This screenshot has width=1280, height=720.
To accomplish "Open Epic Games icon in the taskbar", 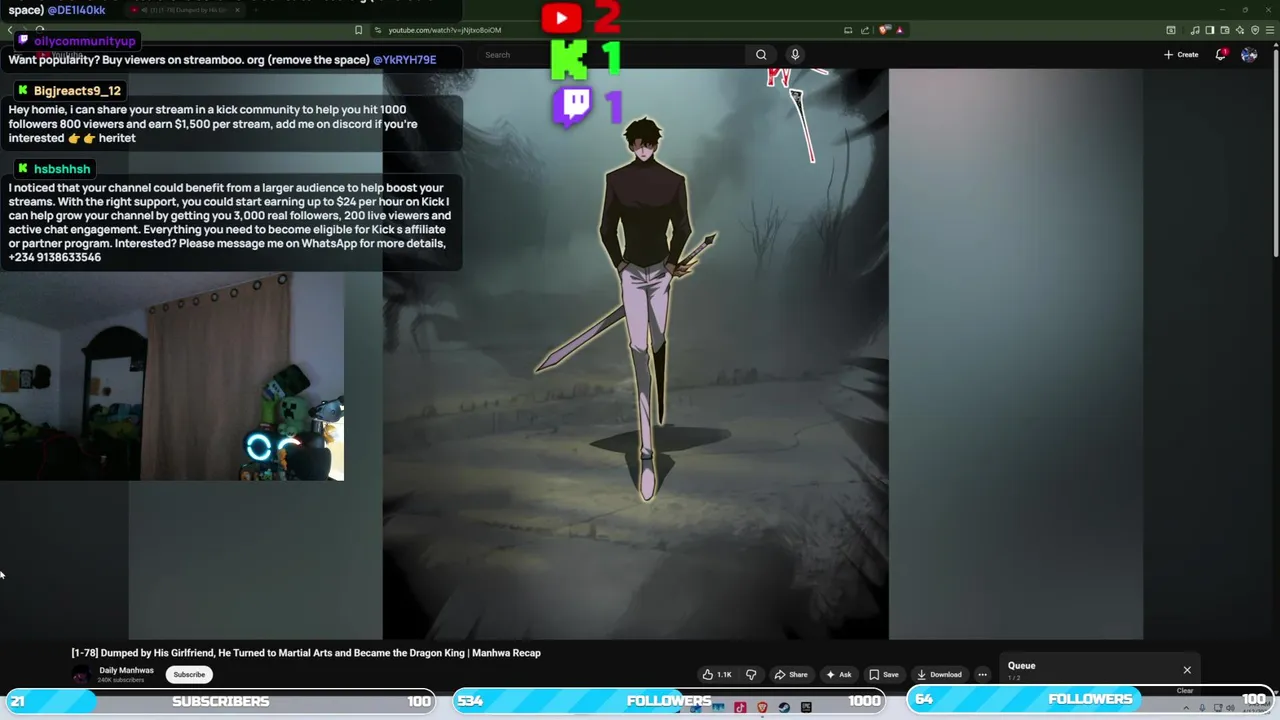I will point(806,707).
